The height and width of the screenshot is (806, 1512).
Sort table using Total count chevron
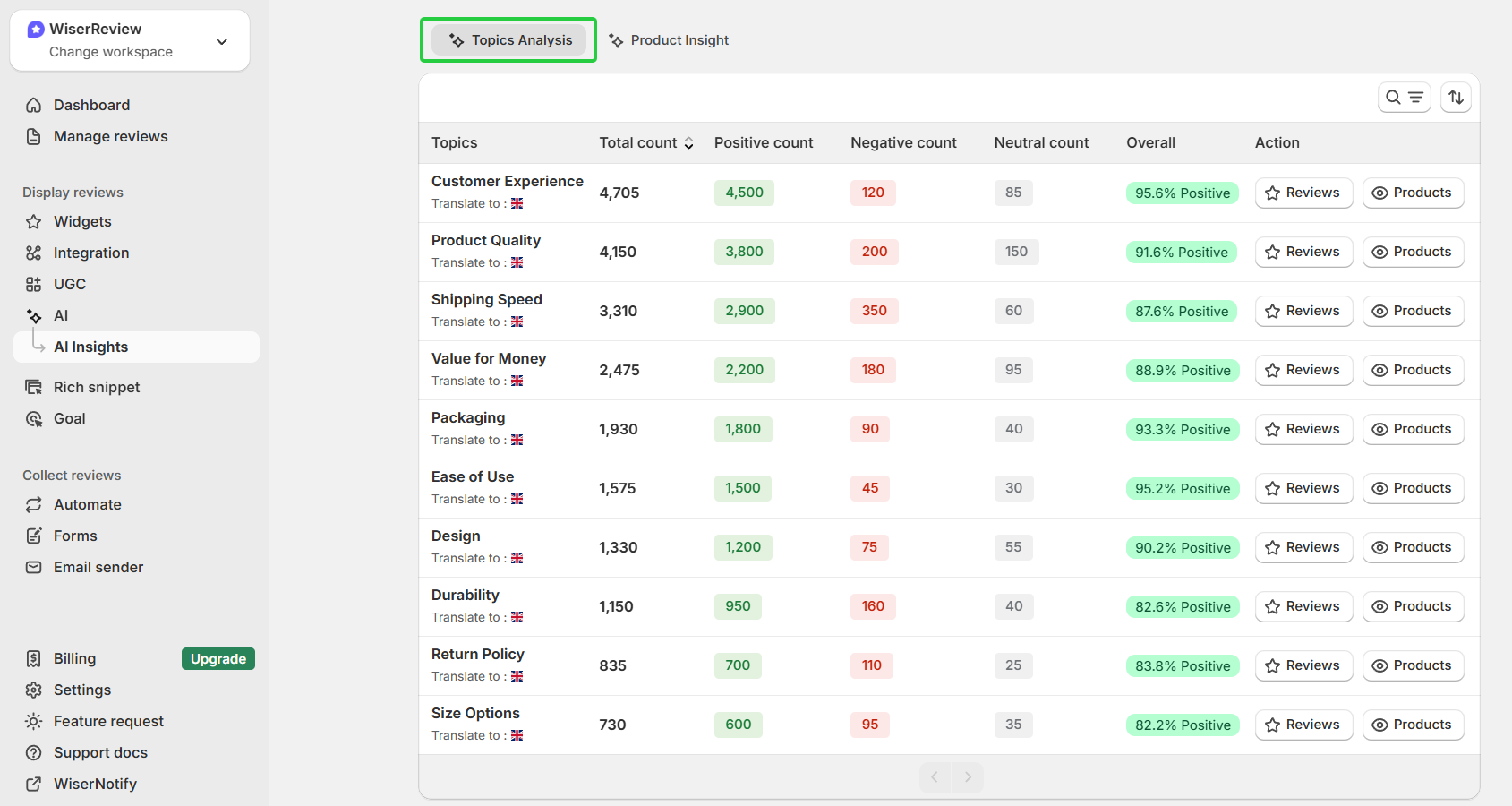point(688,142)
